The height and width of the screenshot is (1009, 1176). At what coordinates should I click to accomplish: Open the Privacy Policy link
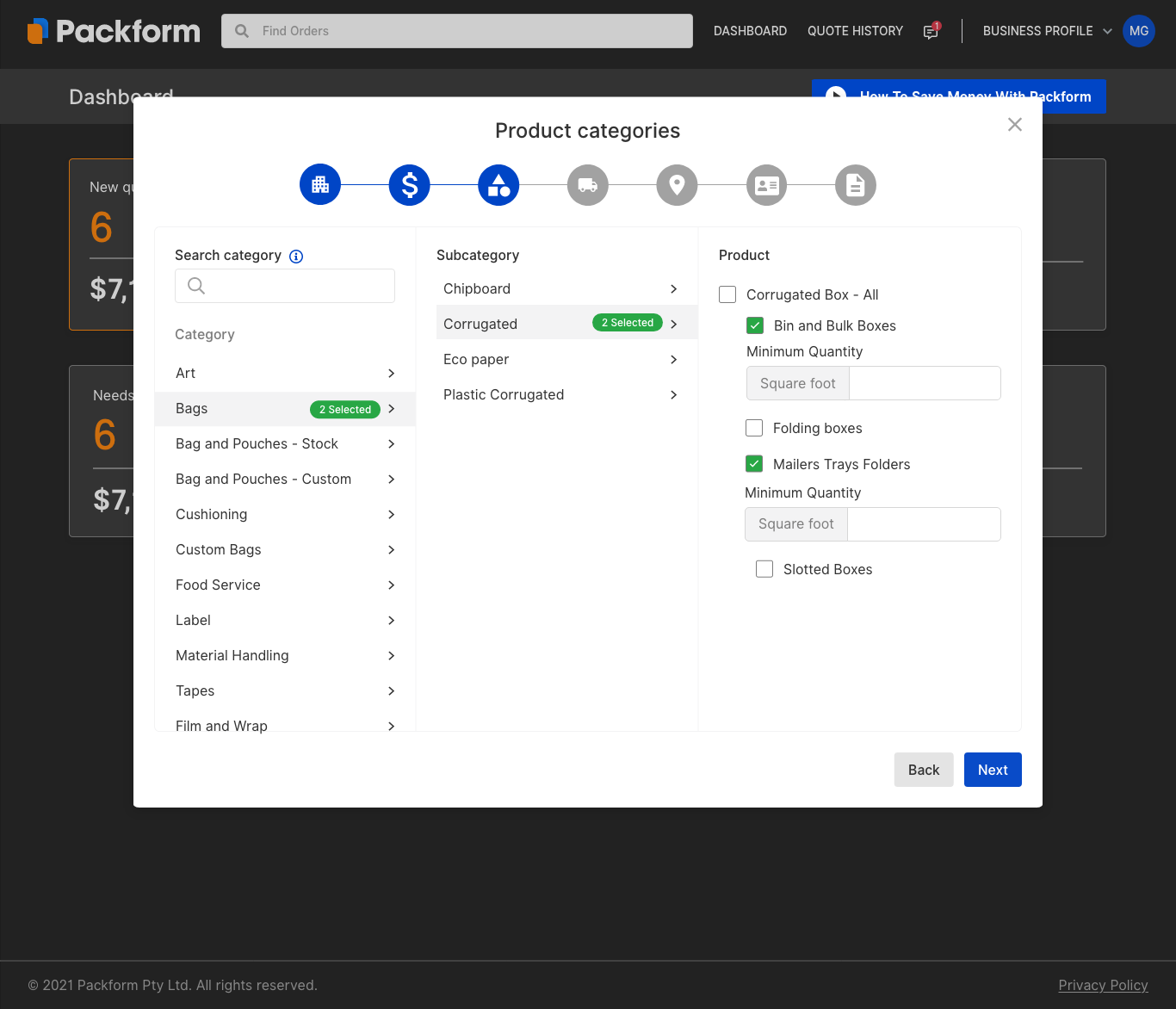click(x=1103, y=985)
